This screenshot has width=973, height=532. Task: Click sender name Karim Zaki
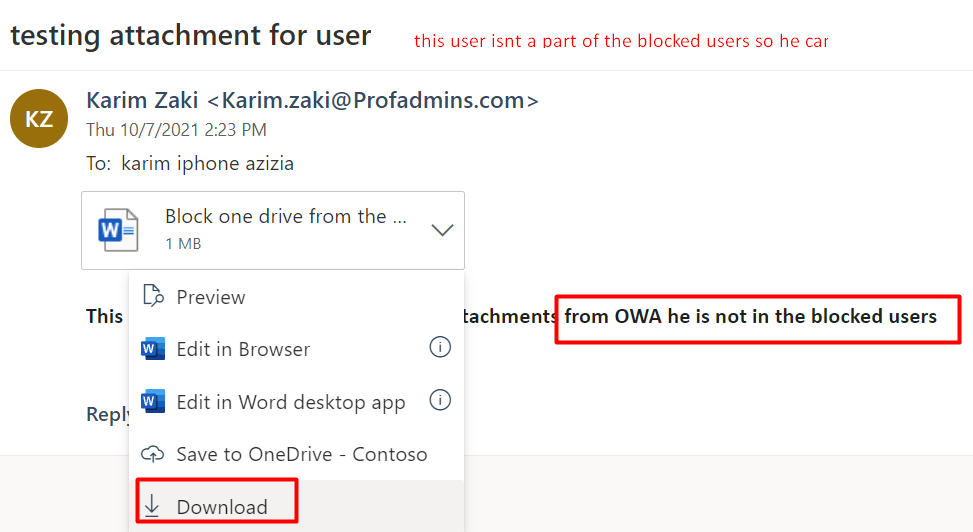coord(142,100)
